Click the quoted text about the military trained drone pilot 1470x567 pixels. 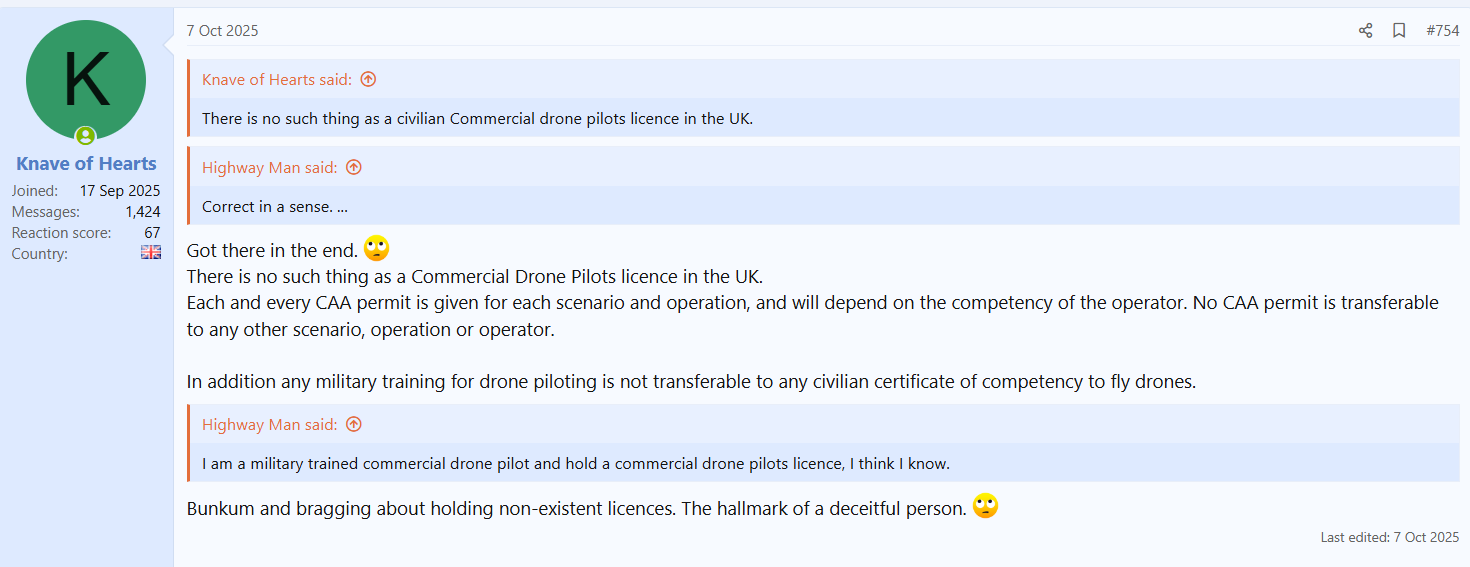(x=575, y=464)
